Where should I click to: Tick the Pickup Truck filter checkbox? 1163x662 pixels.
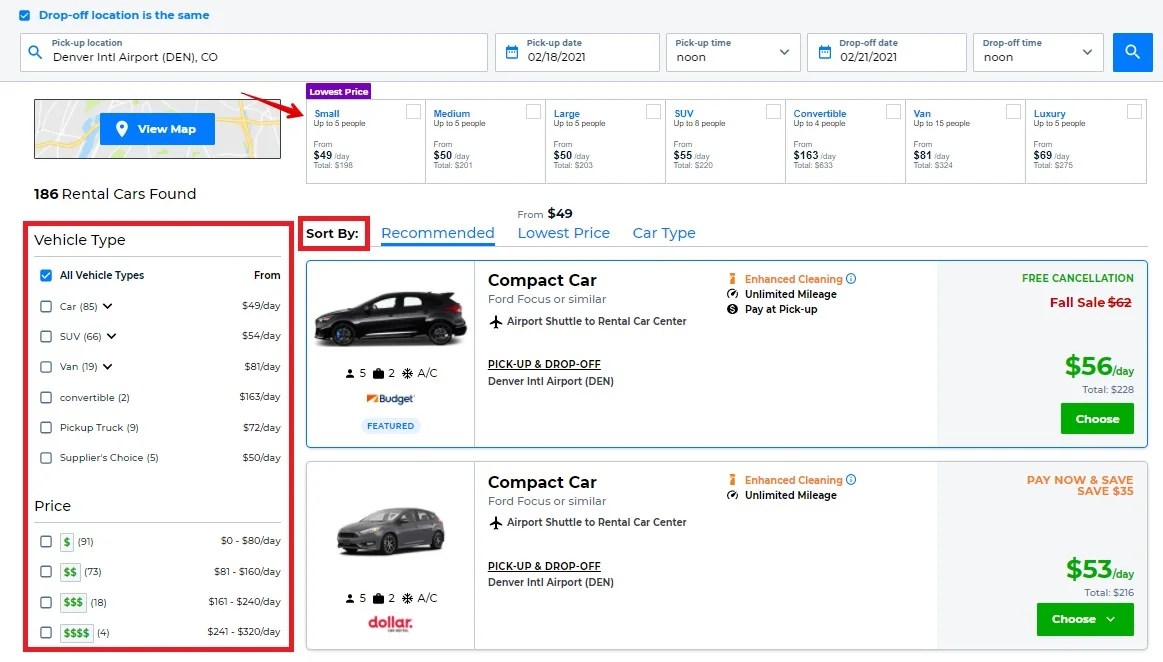click(x=46, y=428)
